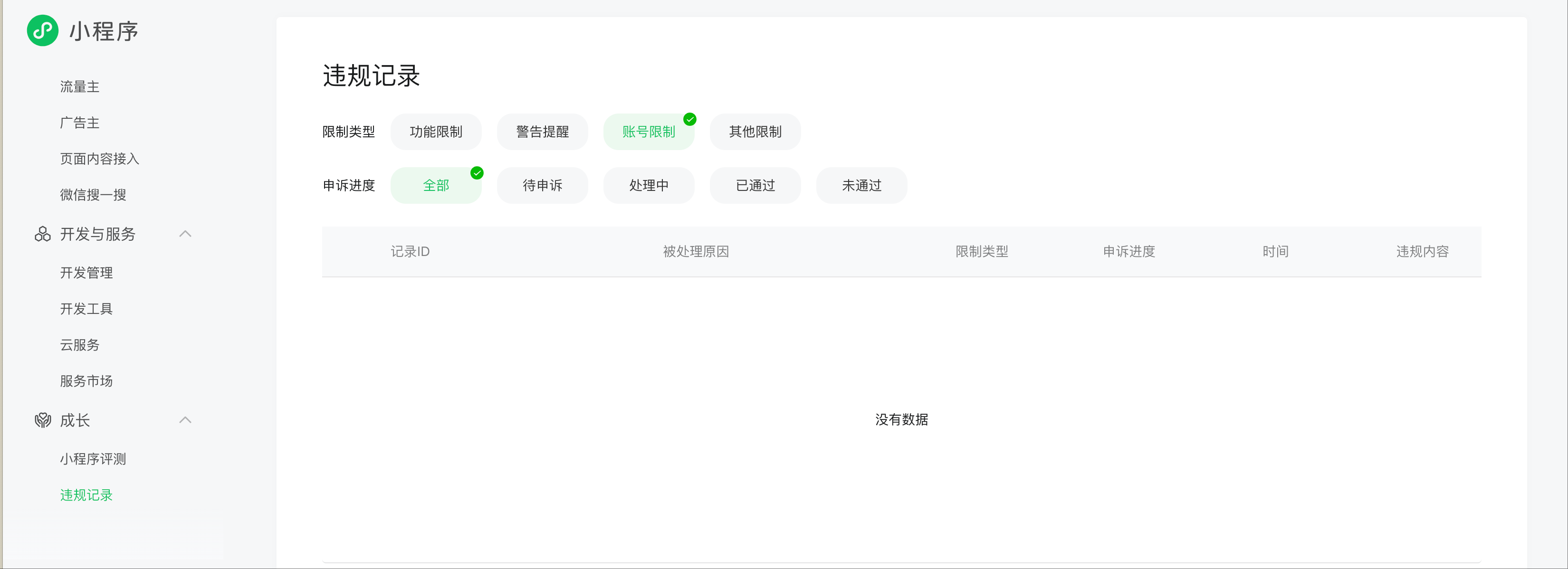Select the 功能限制 filter option

tap(436, 132)
